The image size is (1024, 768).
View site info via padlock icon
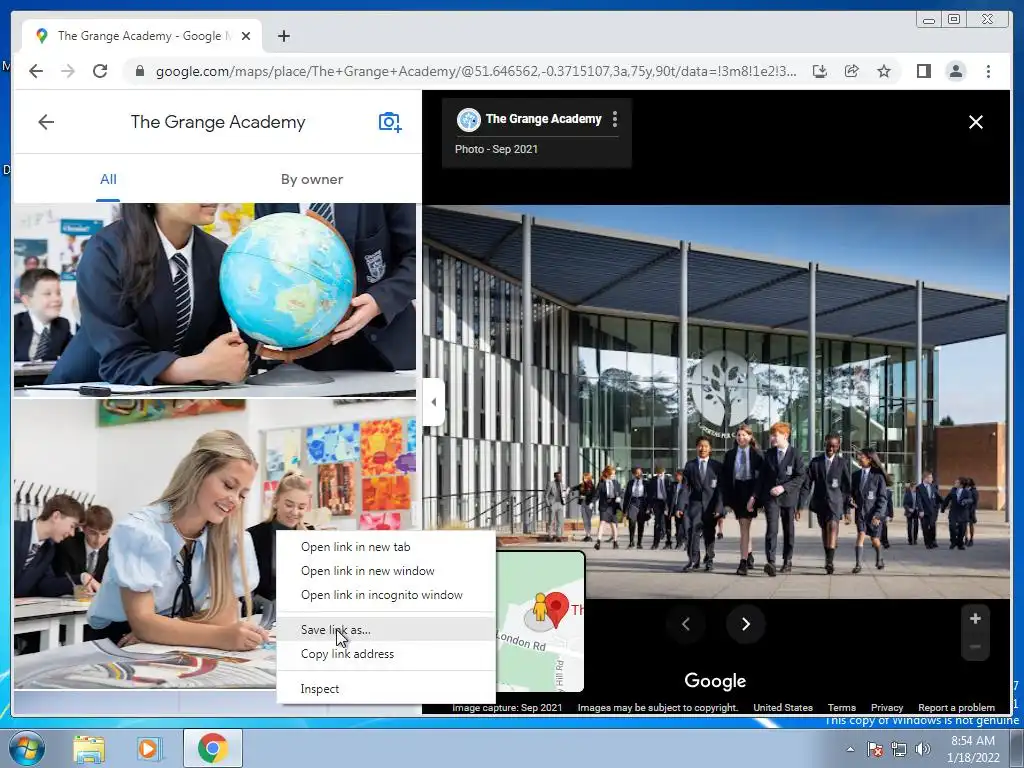coord(139,71)
